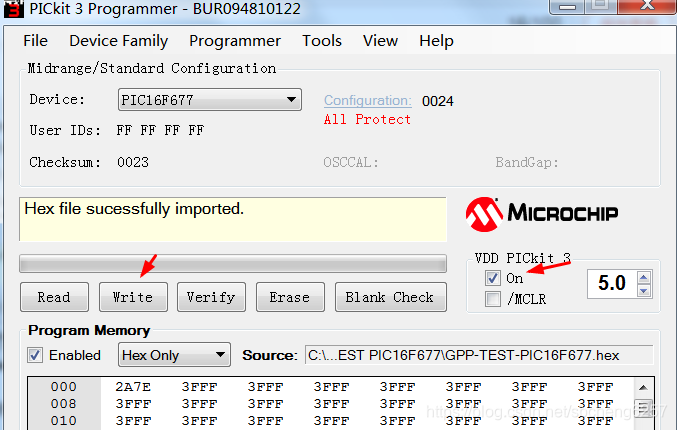The image size is (677, 430).
Task: Click the Microchip logo
Action: click(x=542, y=214)
